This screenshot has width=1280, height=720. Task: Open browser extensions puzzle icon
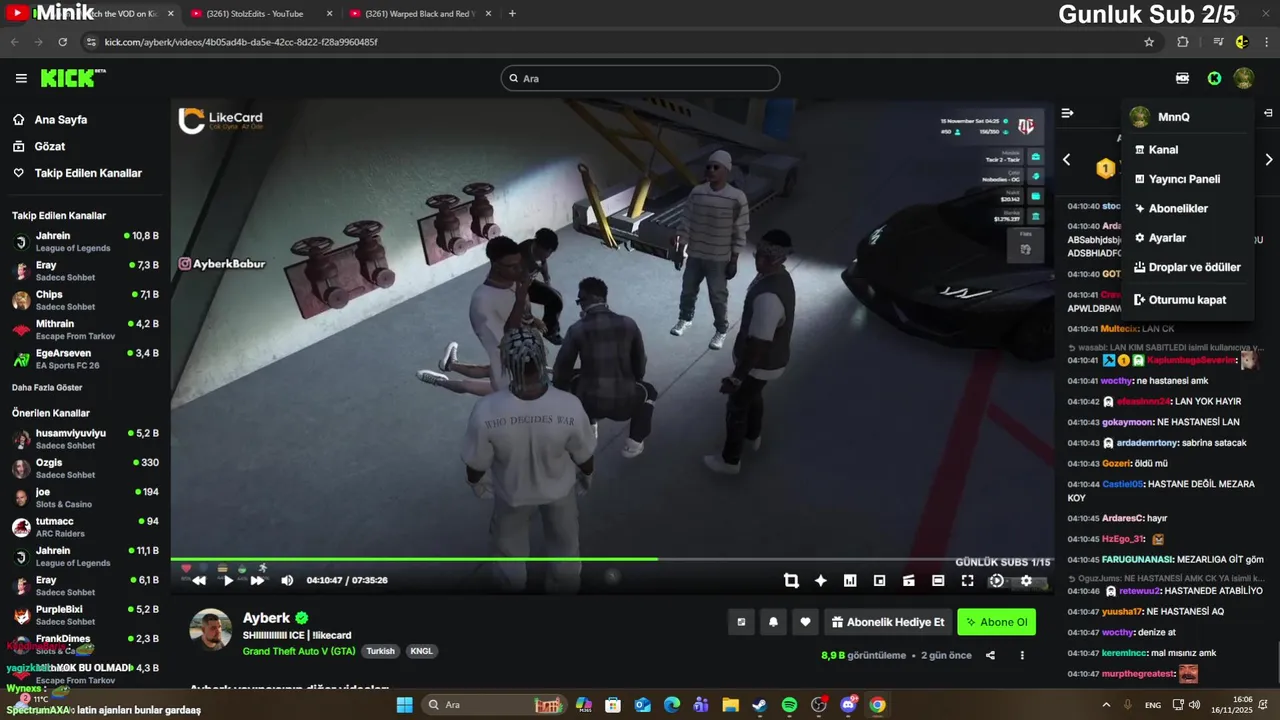click(x=1183, y=42)
